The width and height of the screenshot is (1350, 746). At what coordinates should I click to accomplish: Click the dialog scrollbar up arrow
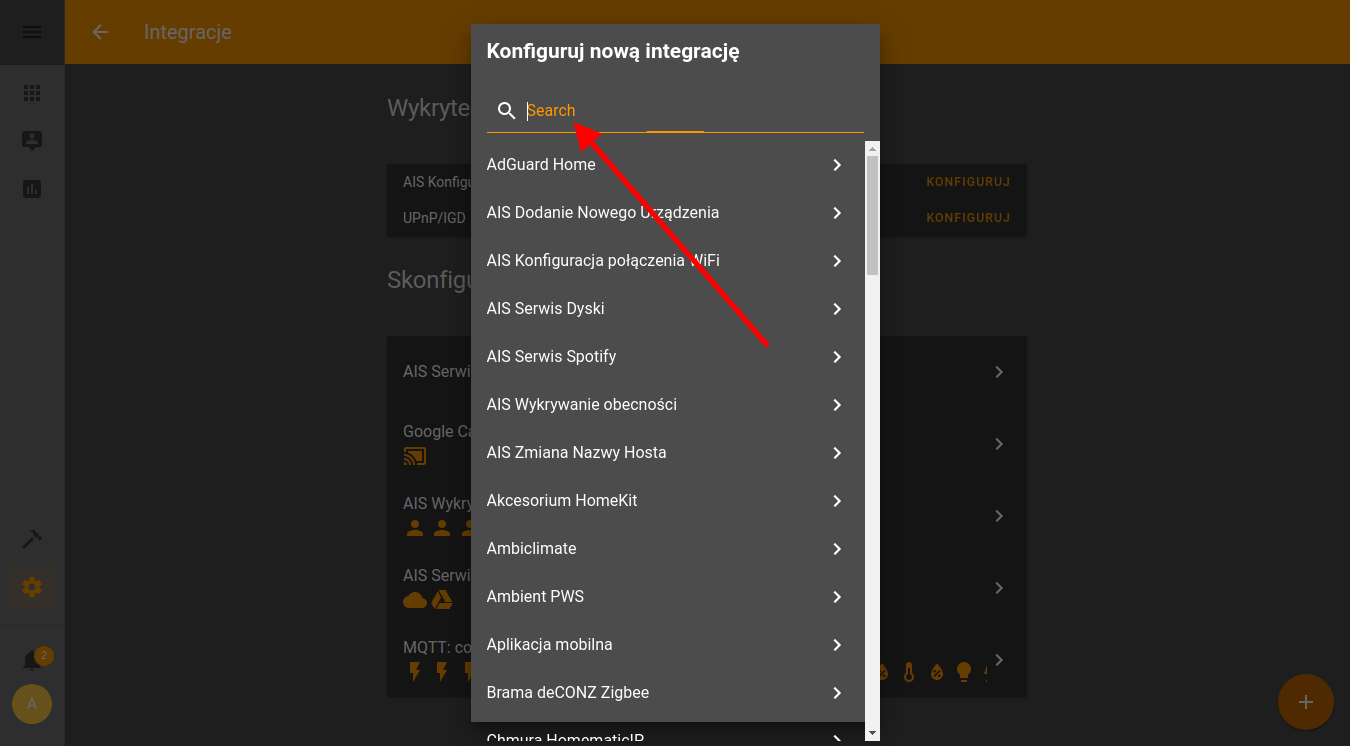pyautogui.click(x=872, y=148)
